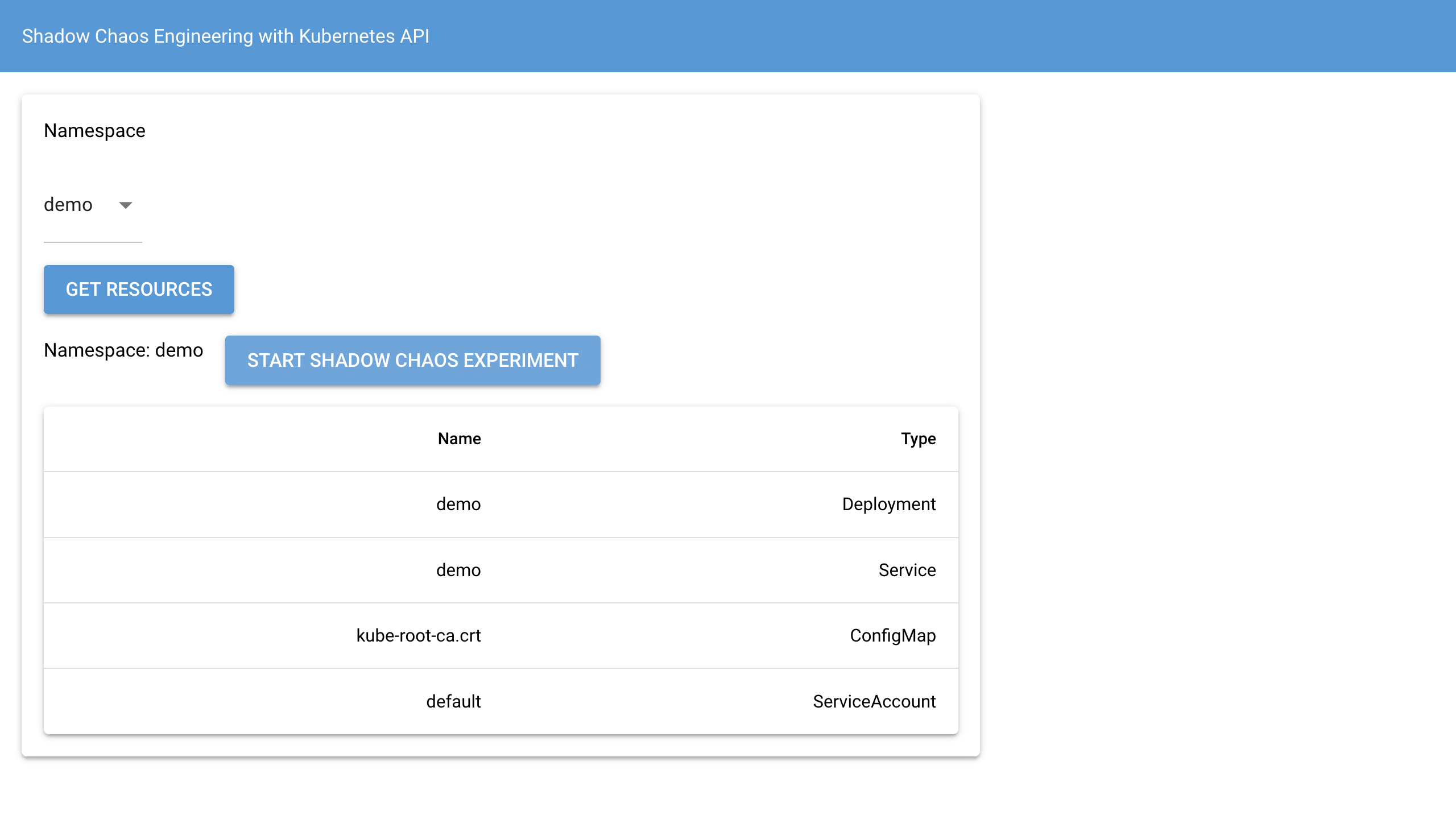This screenshot has height=819, width=1456.
Task: Select the demo Deployment row name
Action: 458,504
